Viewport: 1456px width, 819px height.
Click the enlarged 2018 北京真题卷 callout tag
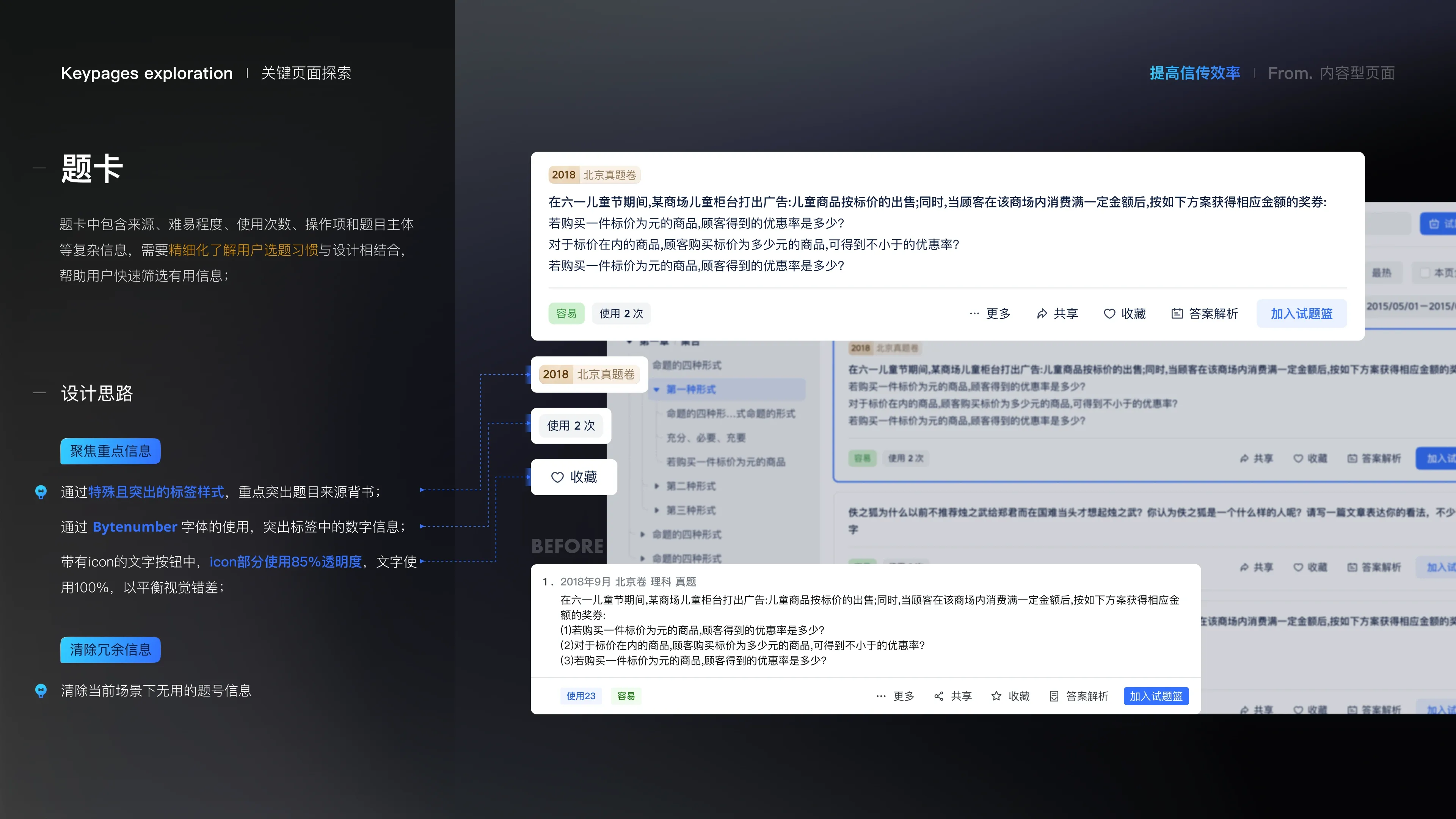click(x=589, y=374)
